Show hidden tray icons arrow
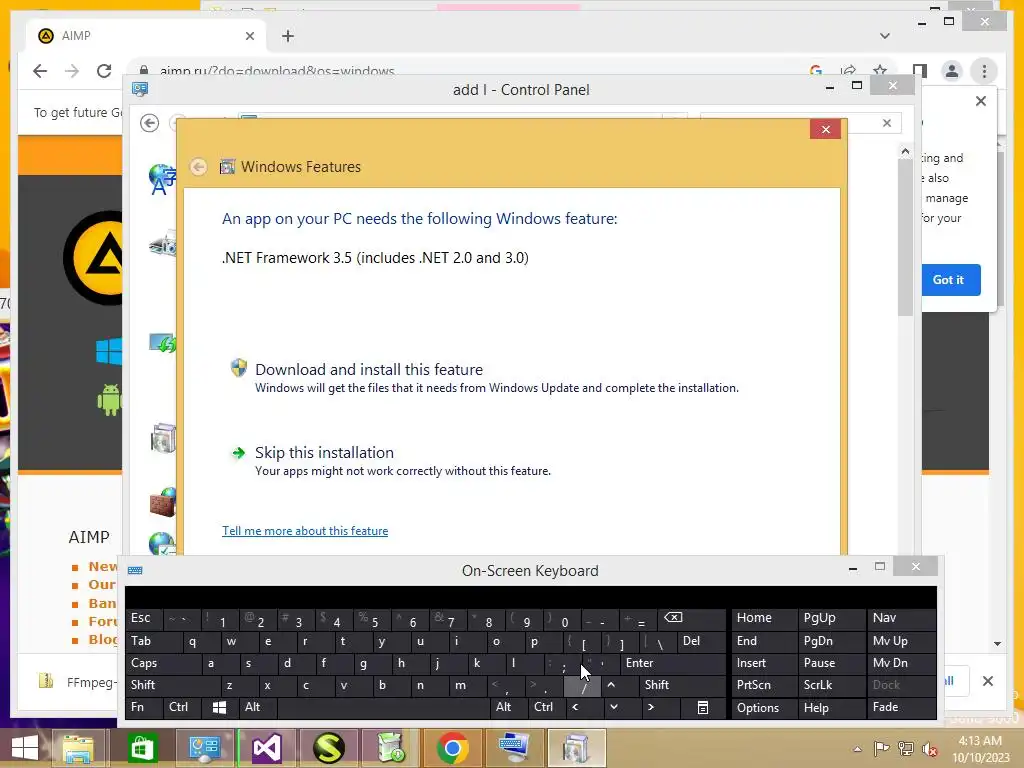 [x=857, y=749]
